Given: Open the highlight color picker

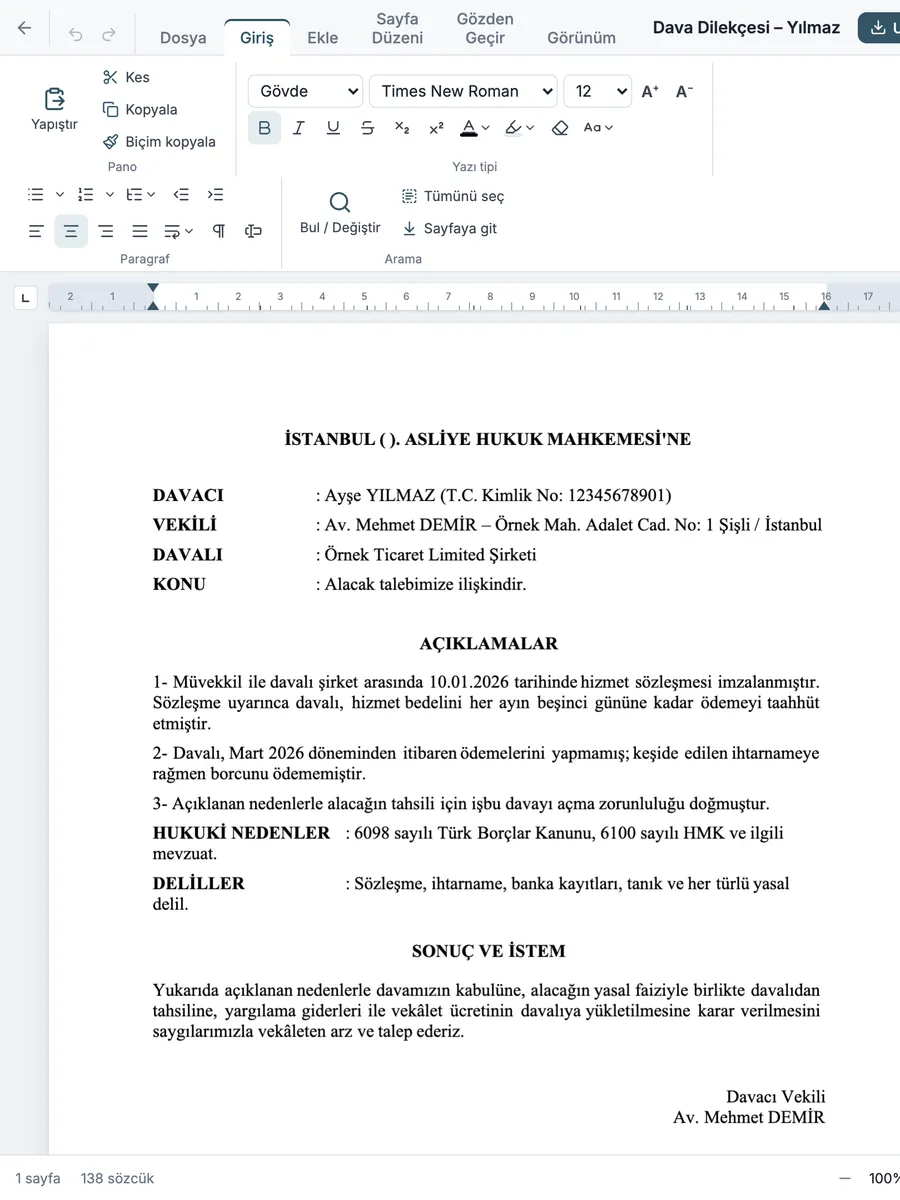Looking at the screenshot, I should pyautogui.click(x=520, y=128).
